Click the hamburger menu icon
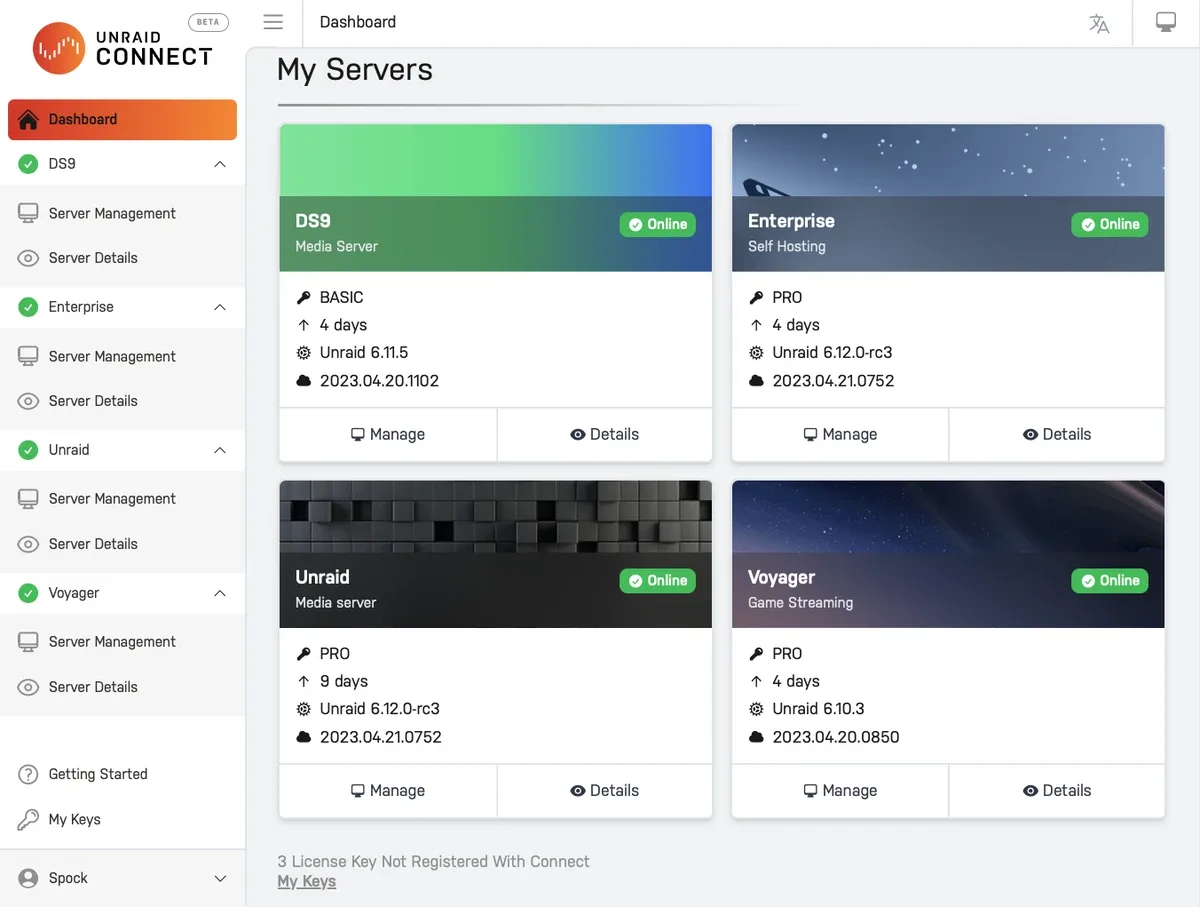1200x907 pixels. point(273,22)
